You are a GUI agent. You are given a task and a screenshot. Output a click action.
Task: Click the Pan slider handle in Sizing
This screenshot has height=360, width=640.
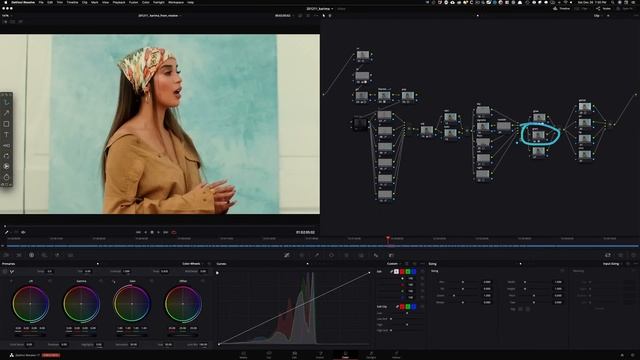[462, 282]
